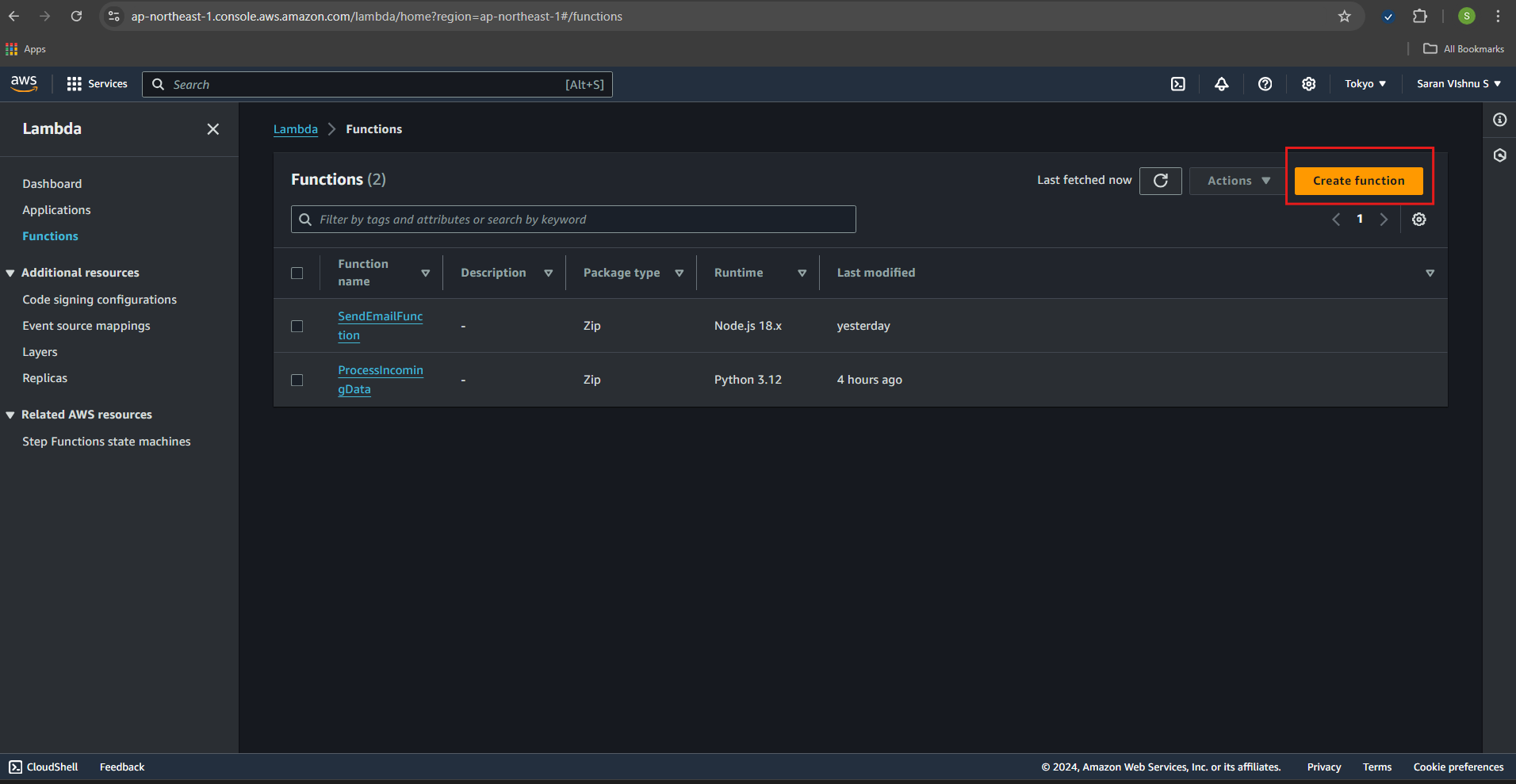Go to Dashboard in Lambda sidebar
1516x784 pixels.
tap(52, 184)
